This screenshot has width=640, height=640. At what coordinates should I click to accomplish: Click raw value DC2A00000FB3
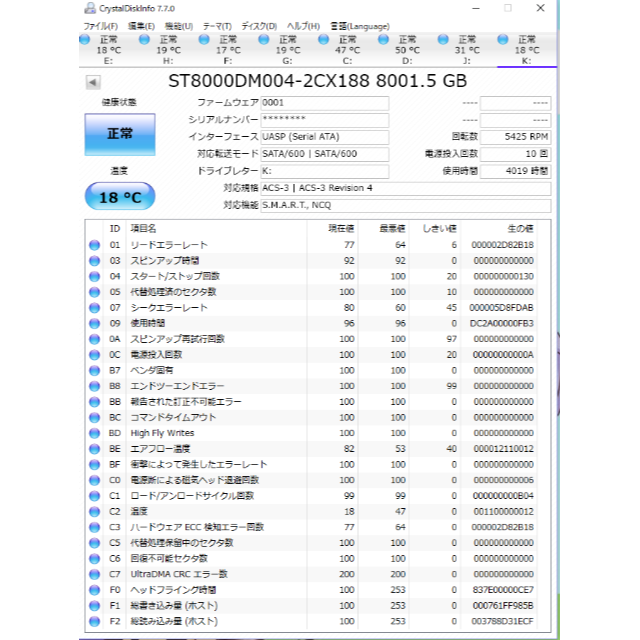[502, 323]
